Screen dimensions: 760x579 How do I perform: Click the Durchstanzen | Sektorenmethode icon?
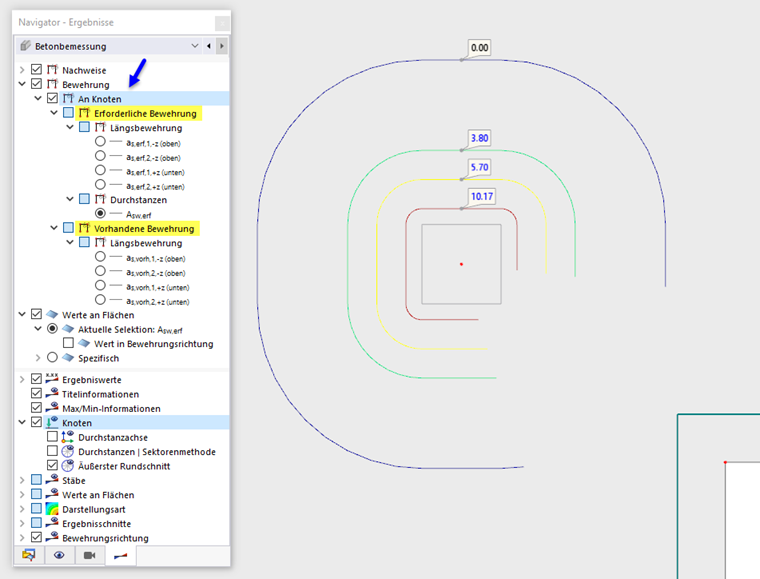pyautogui.click(x=68, y=451)
